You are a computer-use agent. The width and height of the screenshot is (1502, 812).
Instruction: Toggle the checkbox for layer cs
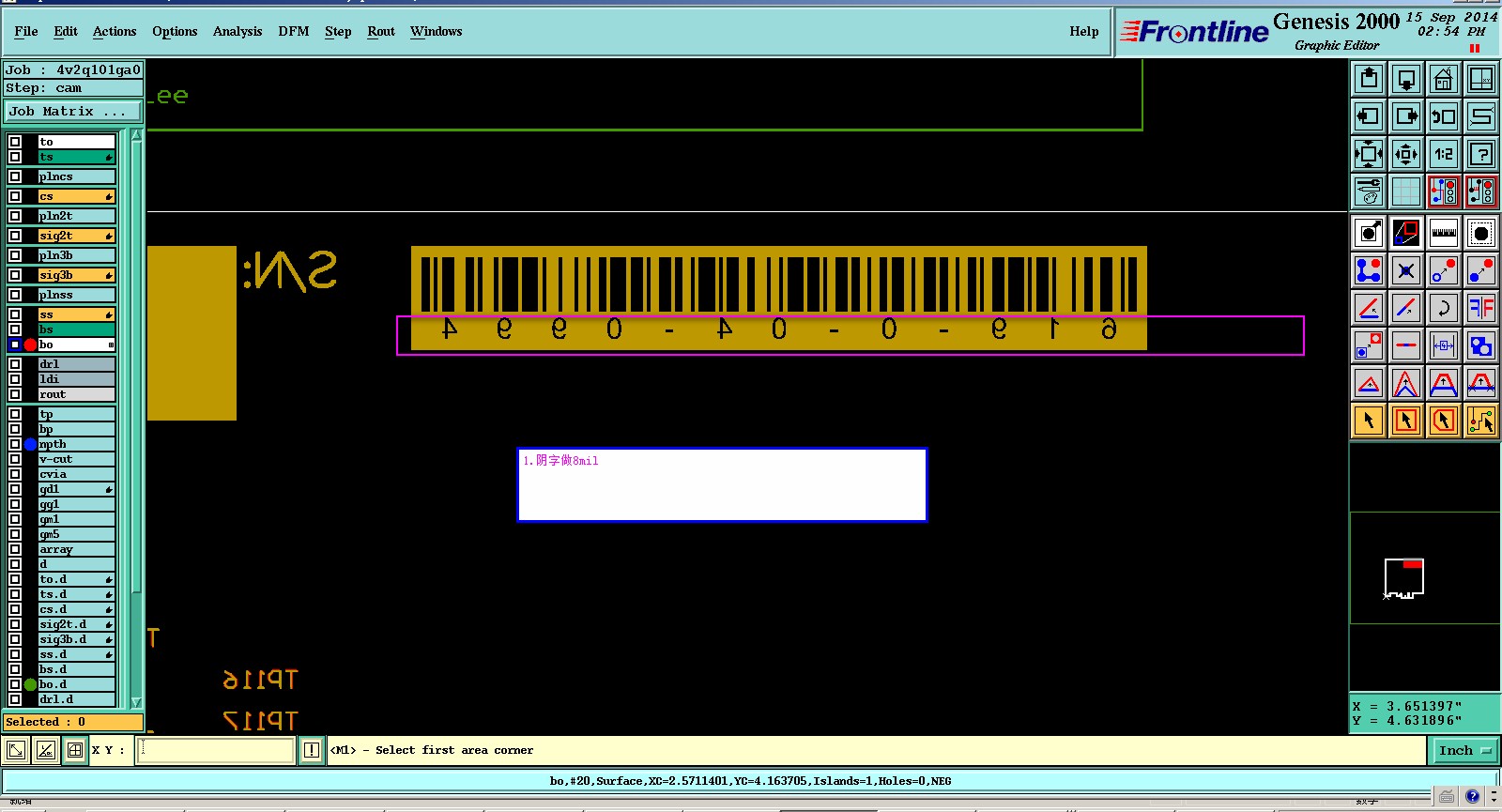(x=15, y=196)
